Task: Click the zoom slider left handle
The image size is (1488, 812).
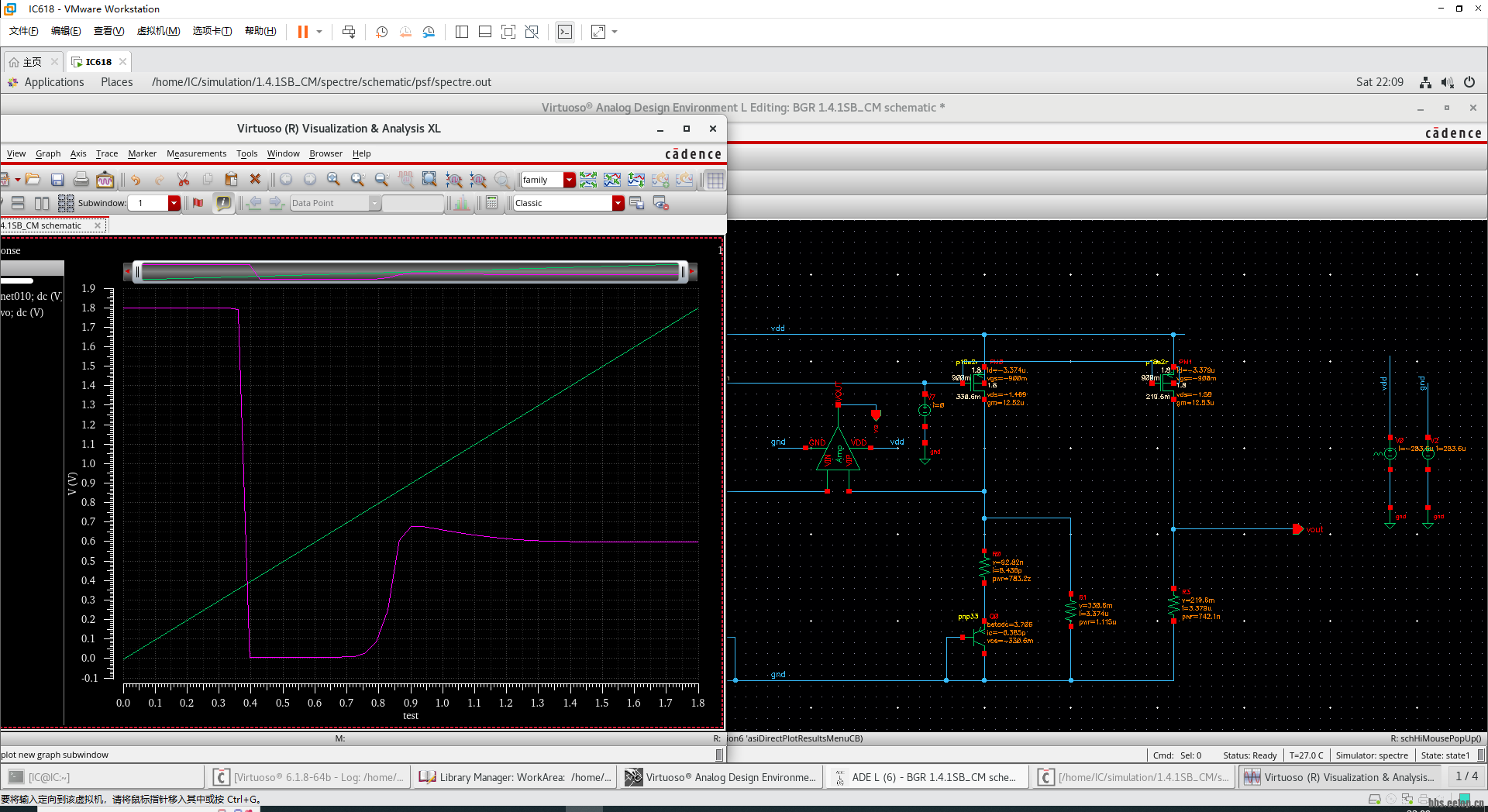Action: (137, 272)
